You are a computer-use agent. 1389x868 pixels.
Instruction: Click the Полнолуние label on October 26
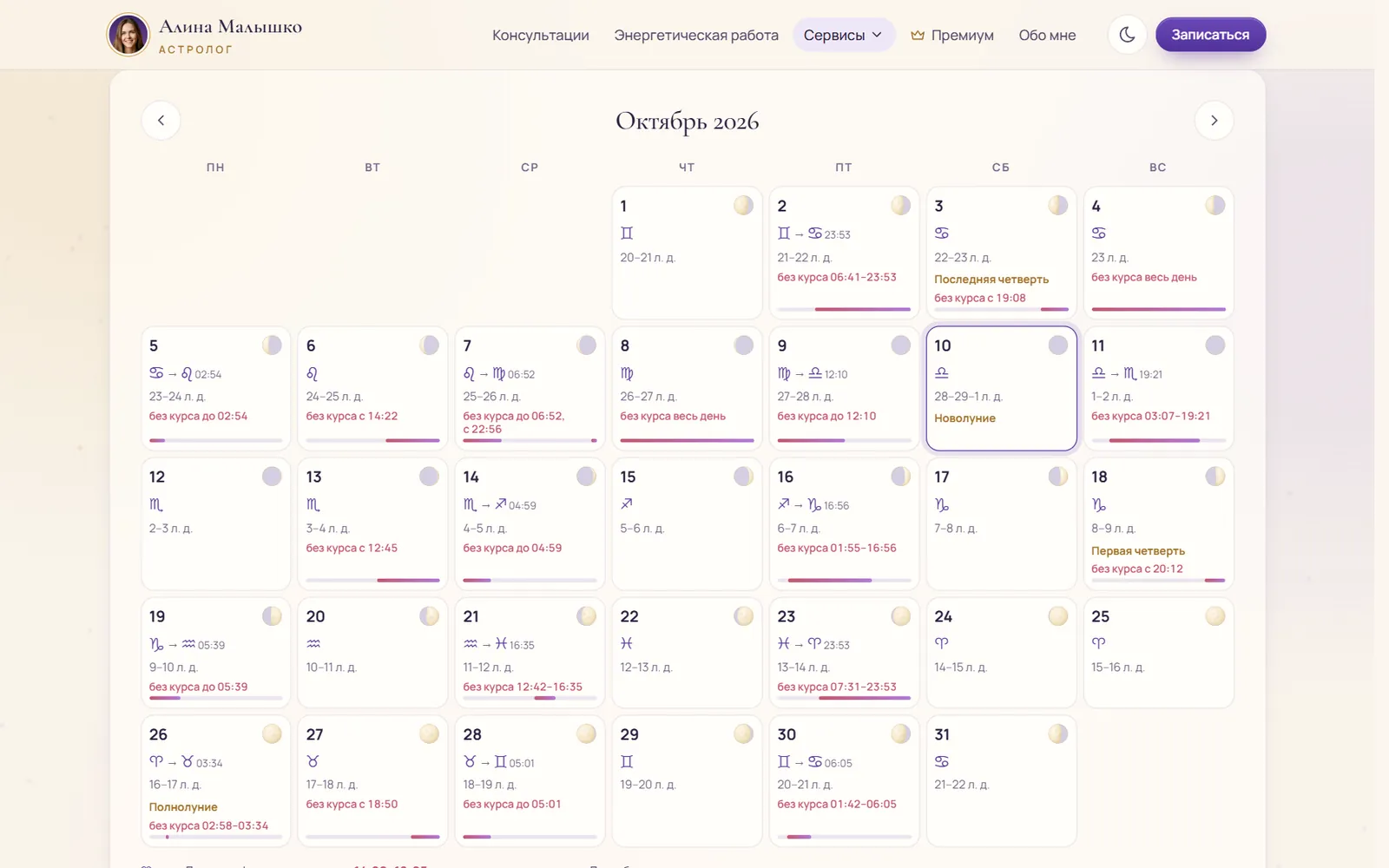pos(183,807)
